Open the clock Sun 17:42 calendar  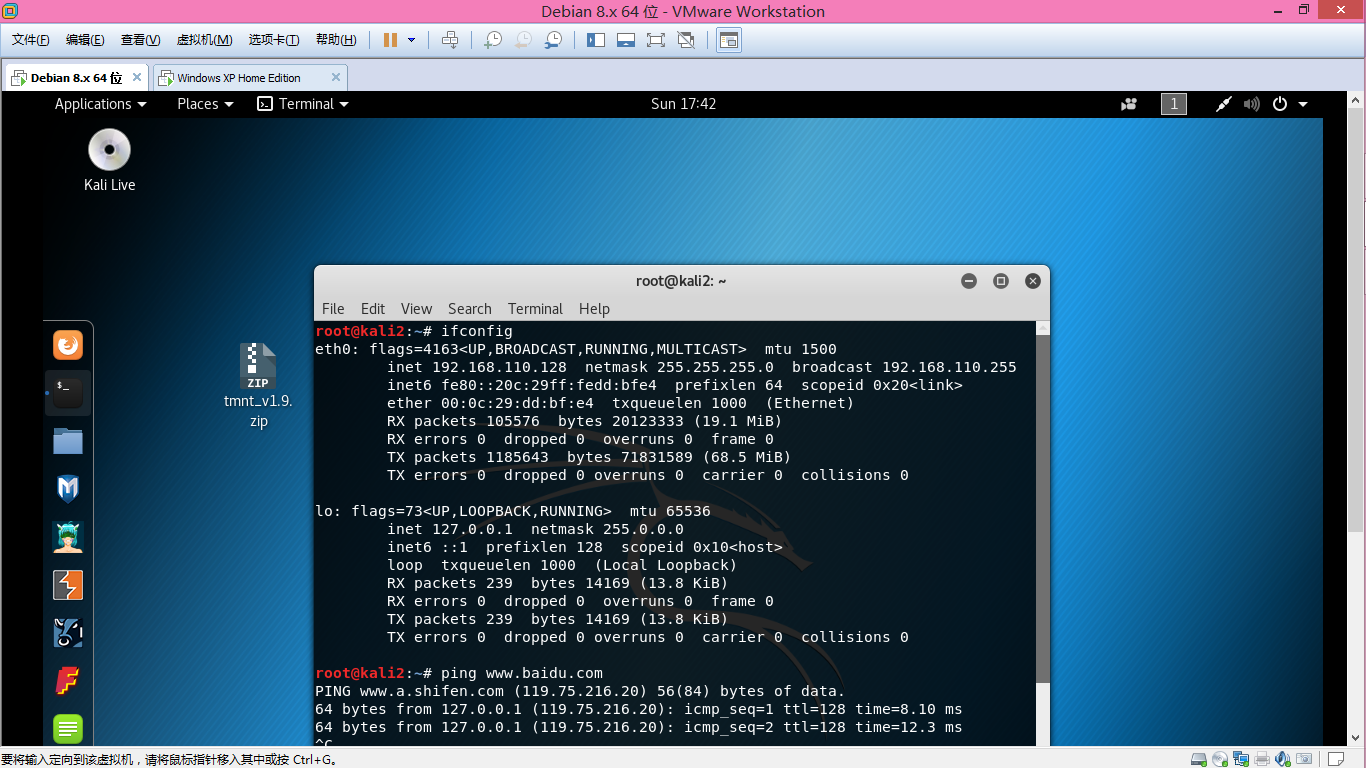click(683, 104)
